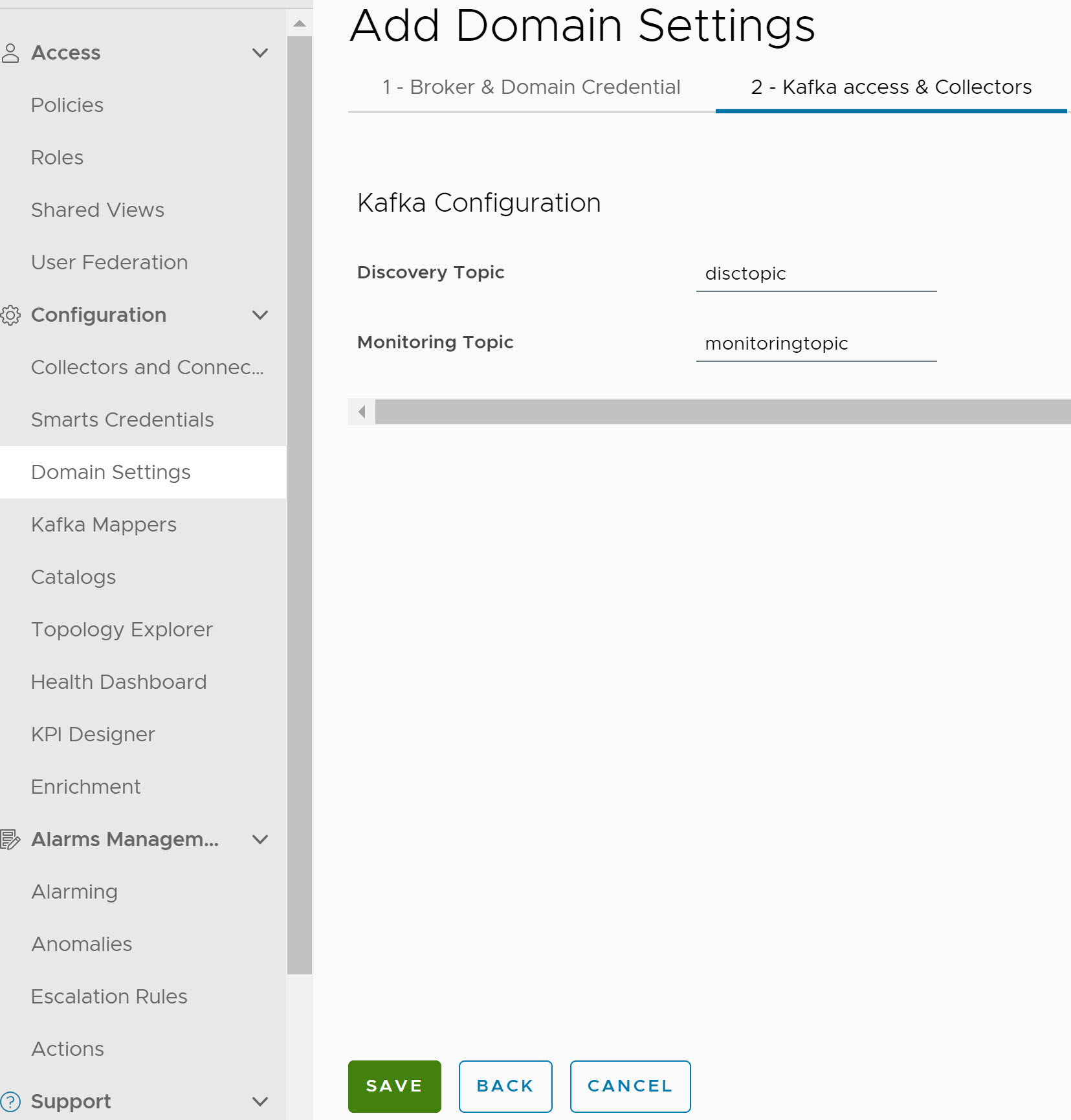The height and width of the screenshot is (1120, 1071).
Task: Select Kafka access & Collectors tab
Action: [891, 87]
